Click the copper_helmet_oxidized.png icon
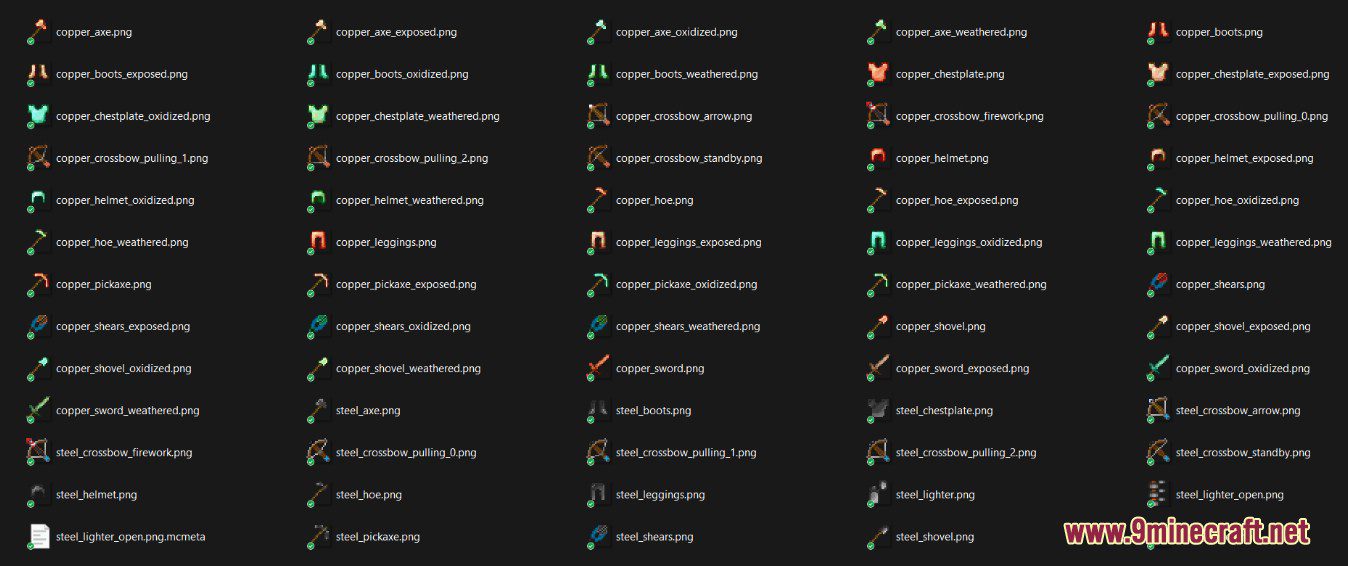 (38, 200)
